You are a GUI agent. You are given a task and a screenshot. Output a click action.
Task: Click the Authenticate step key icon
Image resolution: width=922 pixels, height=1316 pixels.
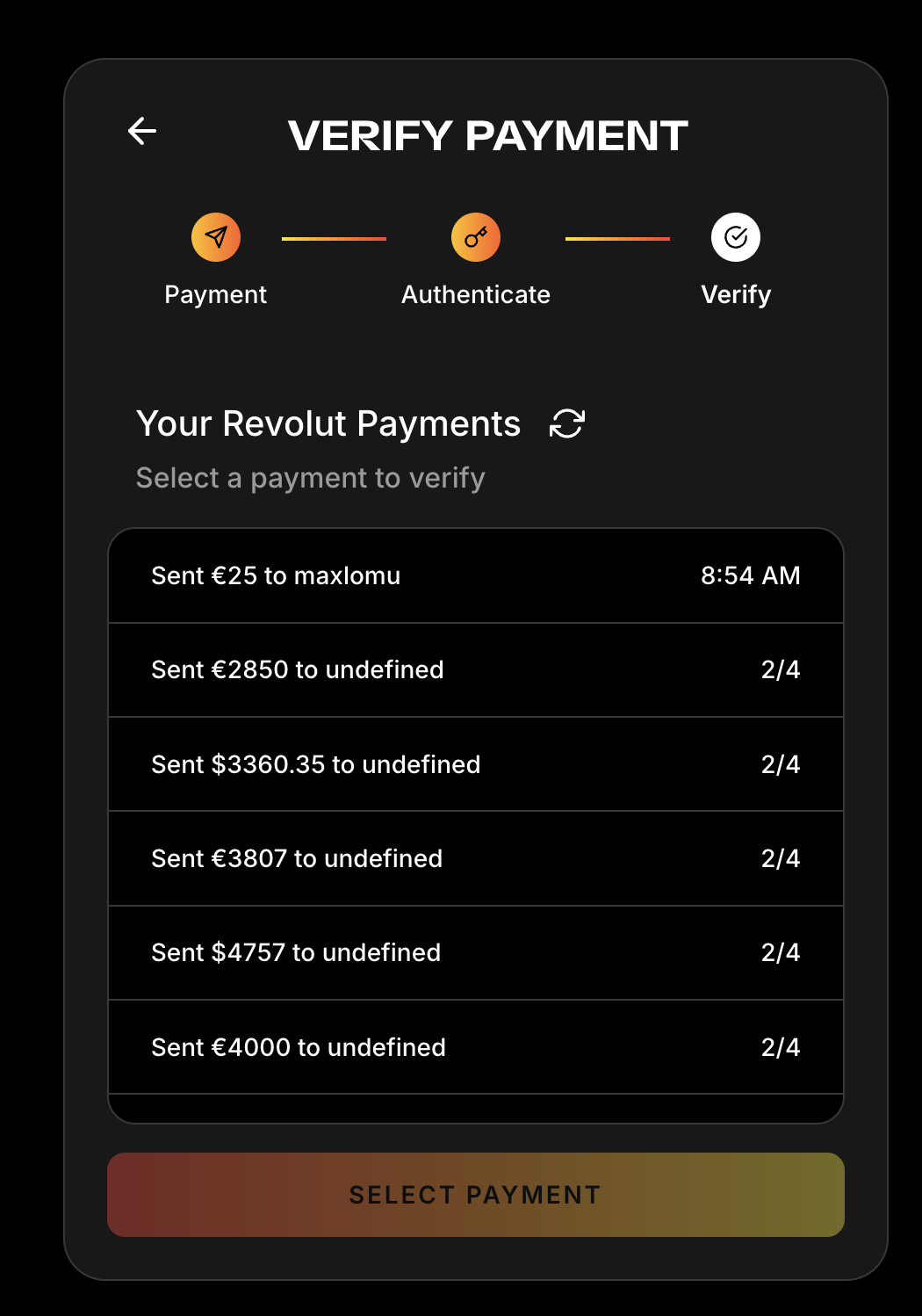(476, 237)
